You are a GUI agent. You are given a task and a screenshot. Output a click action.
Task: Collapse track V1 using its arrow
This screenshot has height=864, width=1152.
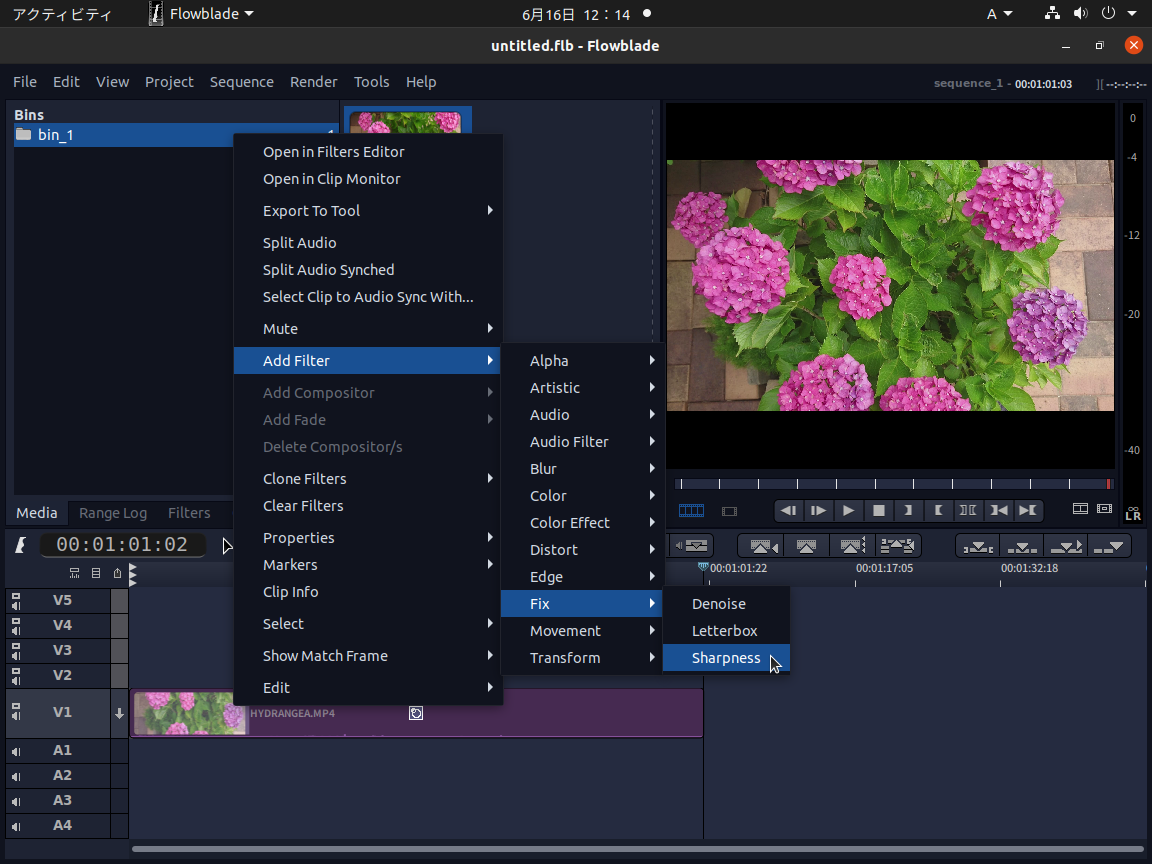(x=119, y=713)
